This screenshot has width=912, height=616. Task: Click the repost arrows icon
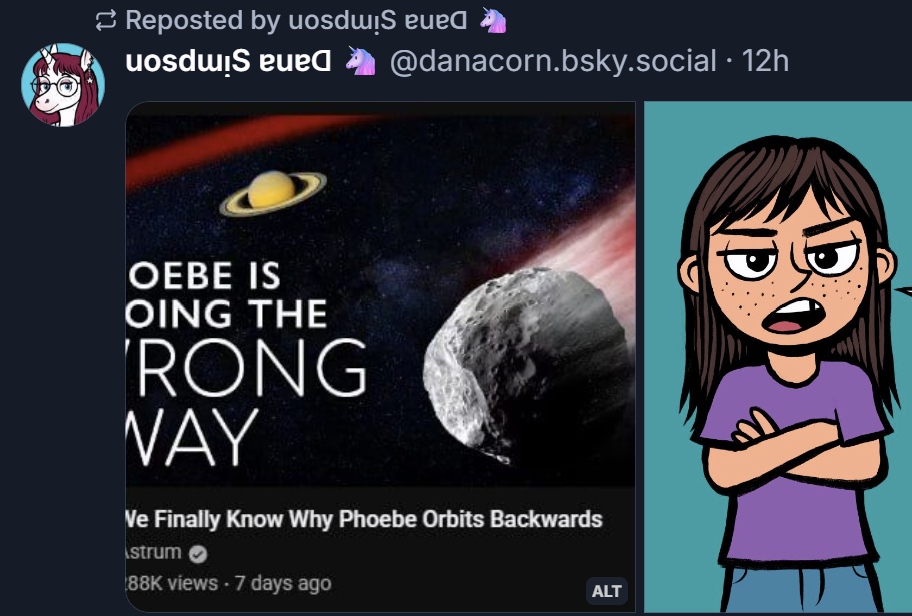pos(106,20)
